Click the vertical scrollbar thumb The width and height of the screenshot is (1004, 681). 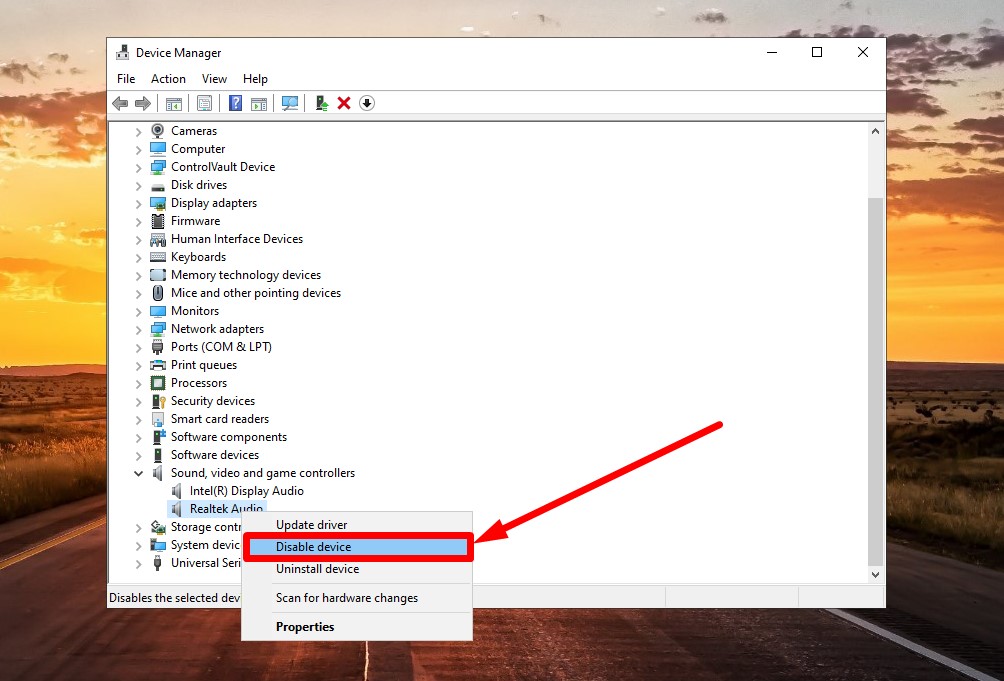click(875, 381)
